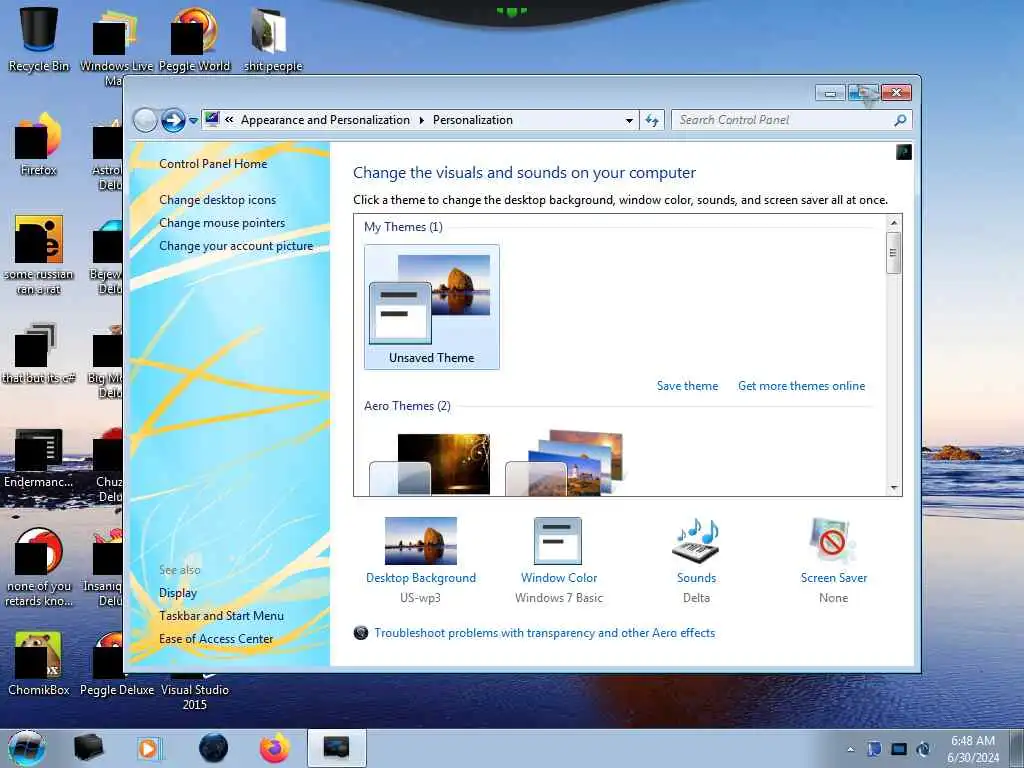Select the Peggle Deluxe desktop icon
1024x768 pixels.
coord(117,664)
